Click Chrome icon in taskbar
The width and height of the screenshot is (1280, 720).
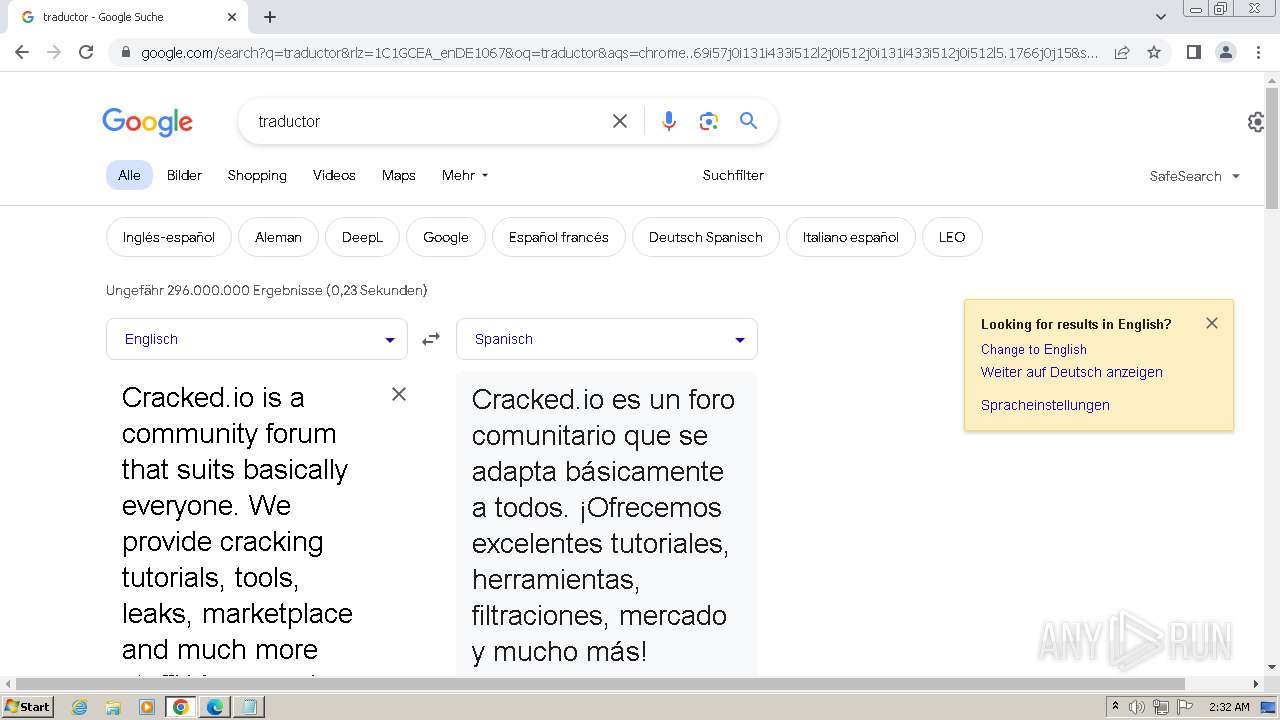[x=181, y=707]
